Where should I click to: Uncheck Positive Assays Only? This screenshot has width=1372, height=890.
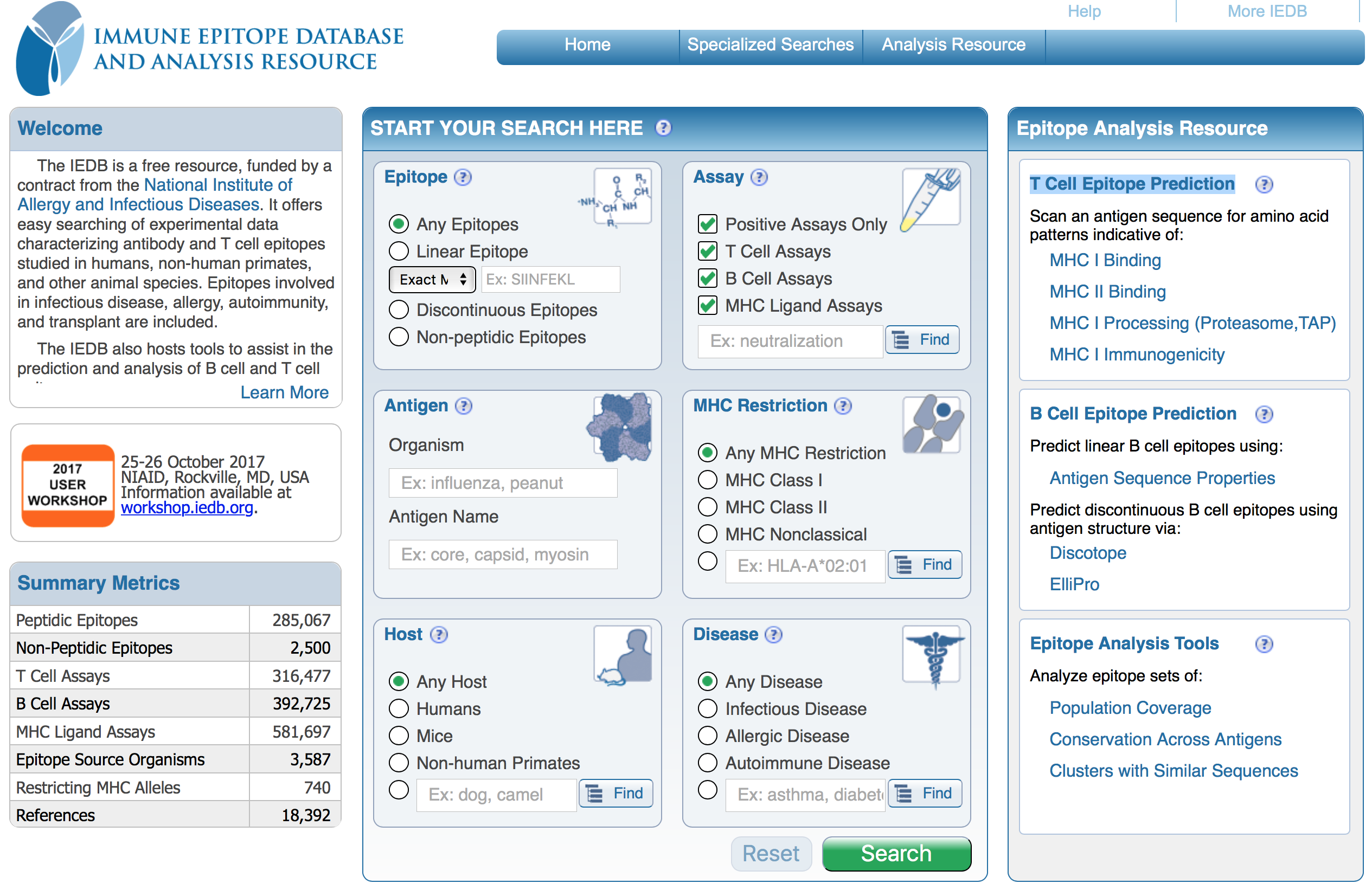point(707,224)
